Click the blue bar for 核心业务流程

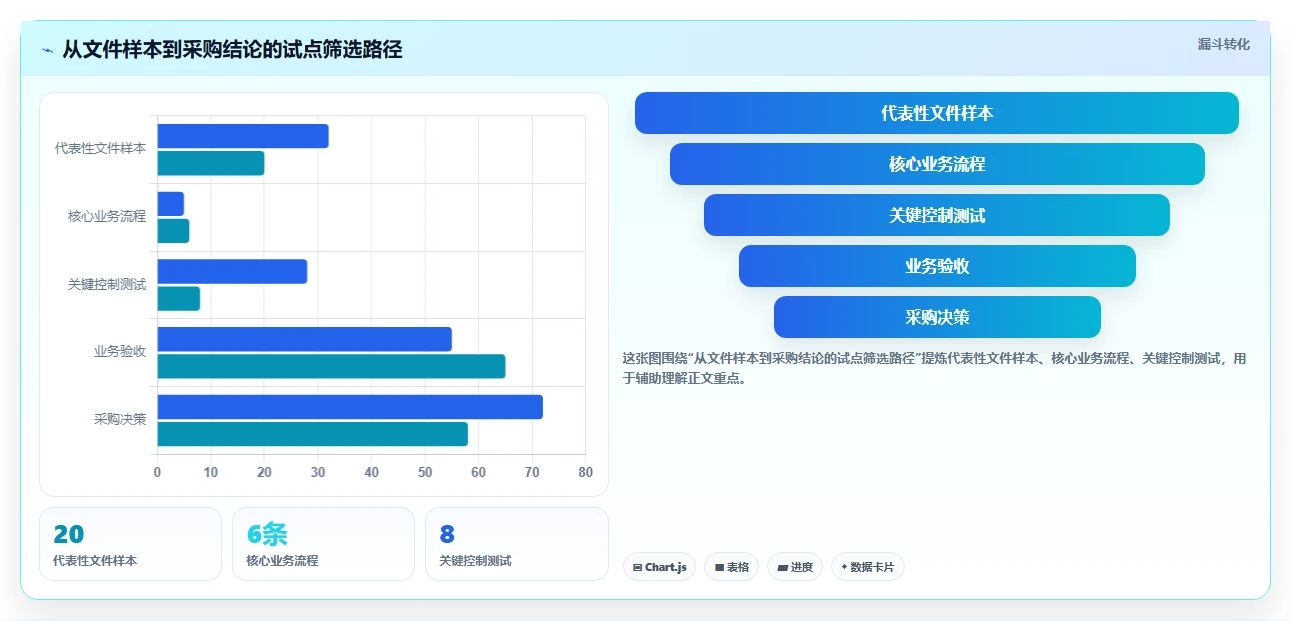pos(171,204)
